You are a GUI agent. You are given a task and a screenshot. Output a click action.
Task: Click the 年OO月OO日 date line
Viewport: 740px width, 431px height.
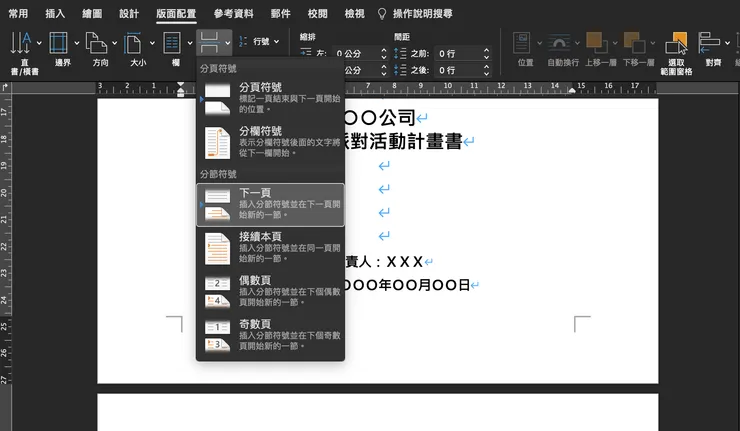pos(423,285)
